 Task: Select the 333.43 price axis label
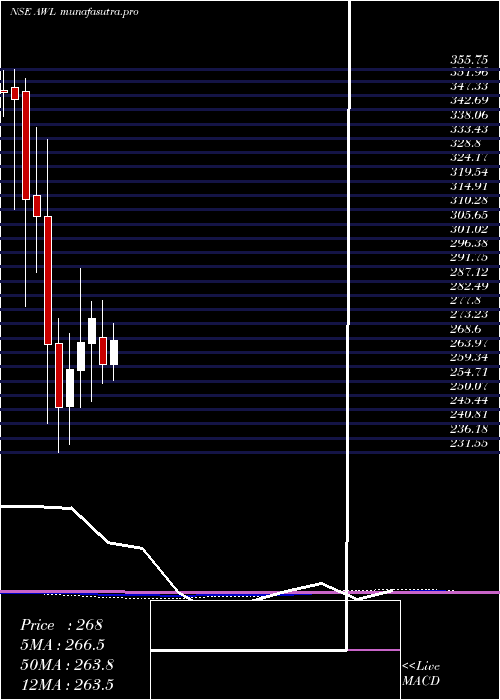tap(469, 129)
